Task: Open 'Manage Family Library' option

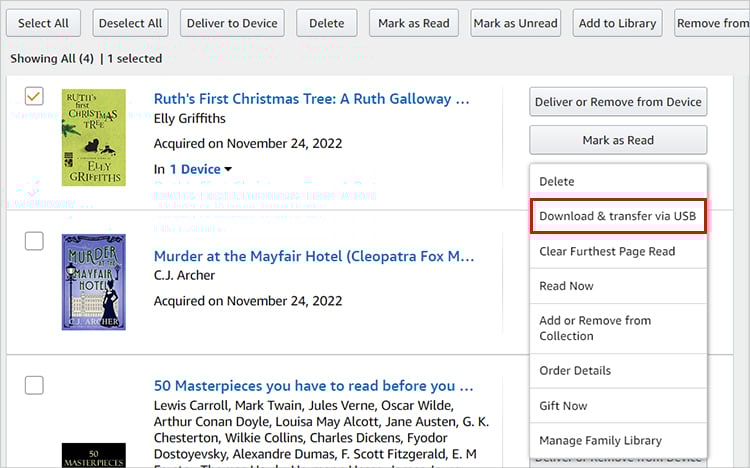Action: (600, 441)
